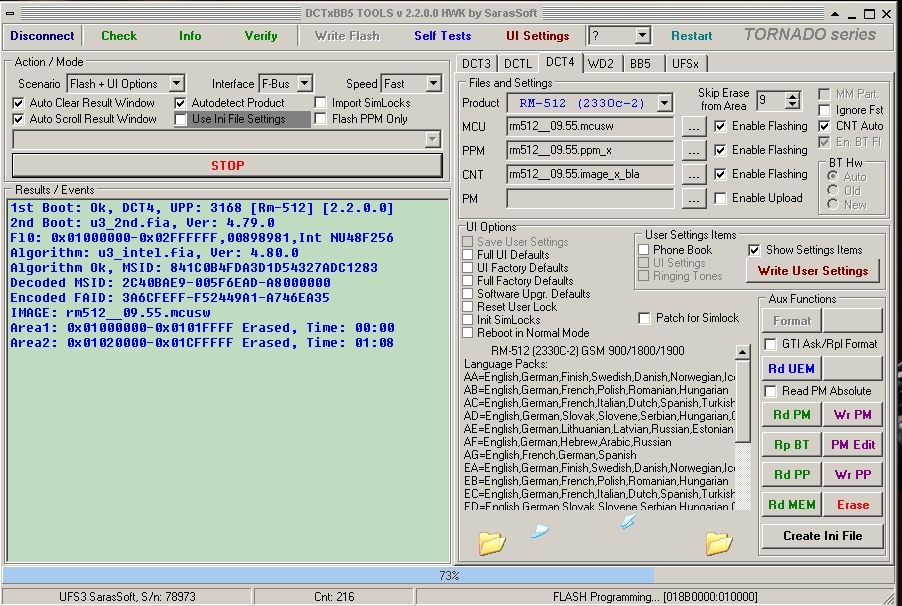Open the UFSx tab
Screen dimensions: 902x606
[685, 63]
